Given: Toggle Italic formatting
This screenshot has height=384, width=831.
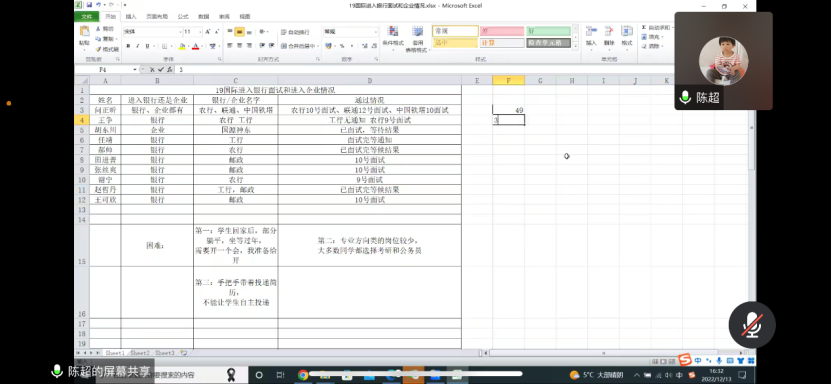Looking at the screenshot, I should [138, 46].
